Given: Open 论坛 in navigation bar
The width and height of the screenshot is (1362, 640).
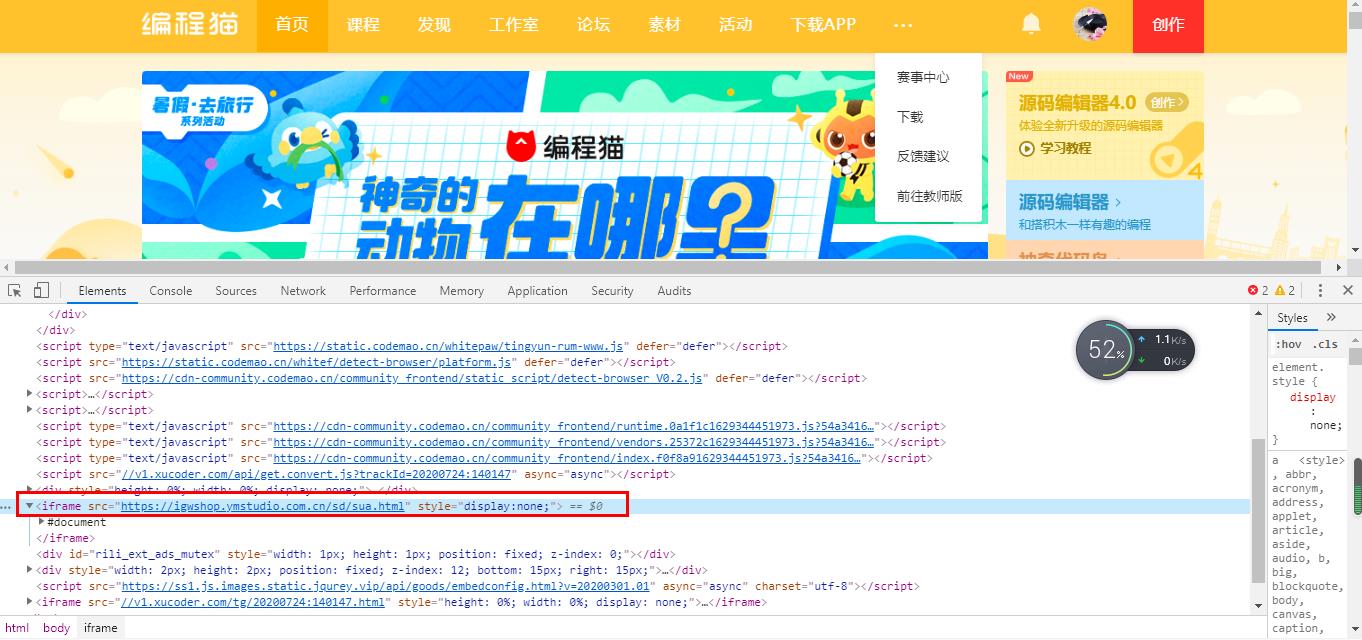Looking at the screenshot, I should 593,25.
